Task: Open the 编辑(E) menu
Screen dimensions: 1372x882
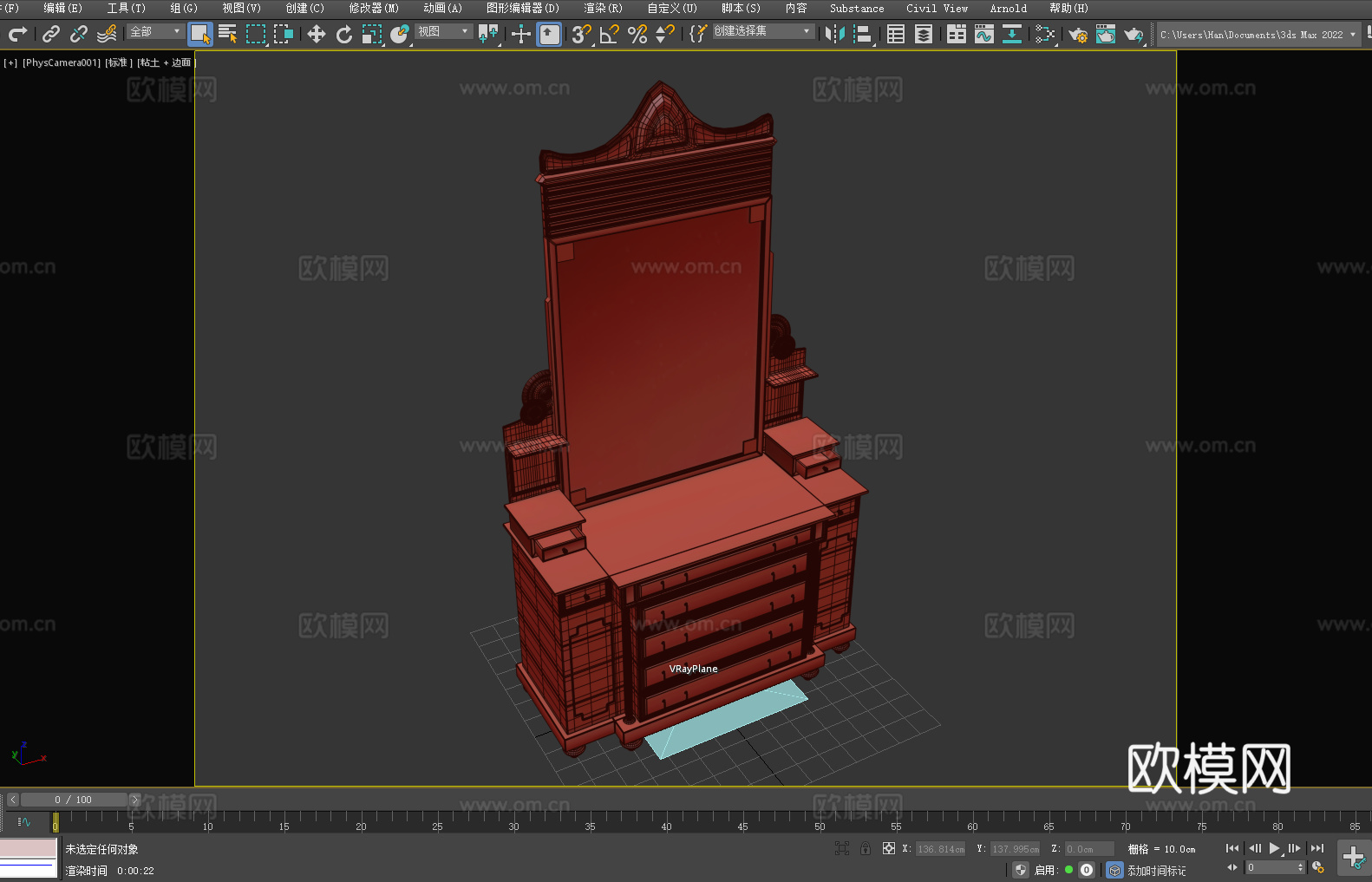Action: [x=62, y=8]
